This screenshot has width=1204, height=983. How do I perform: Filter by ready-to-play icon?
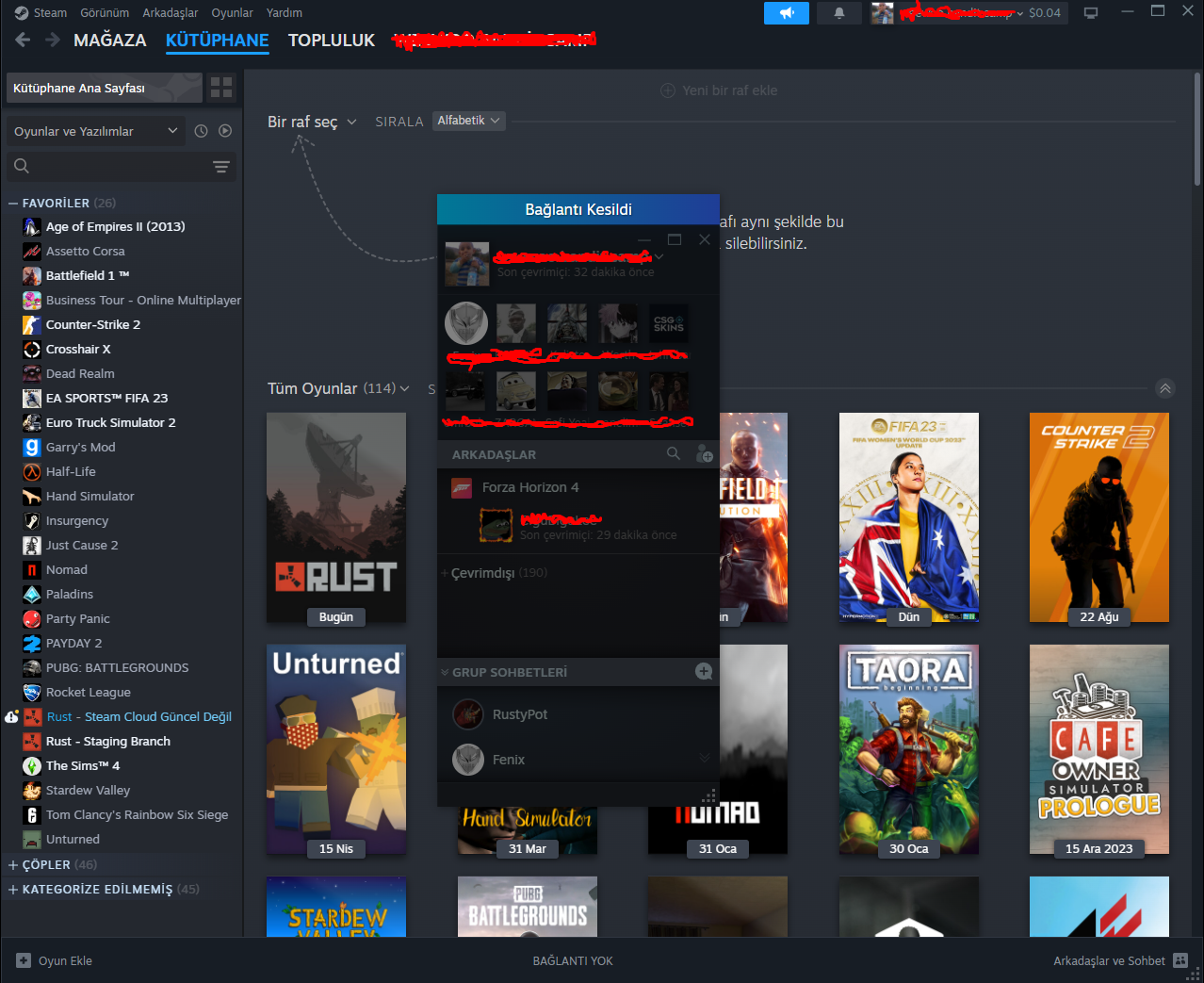pos(225,131)
